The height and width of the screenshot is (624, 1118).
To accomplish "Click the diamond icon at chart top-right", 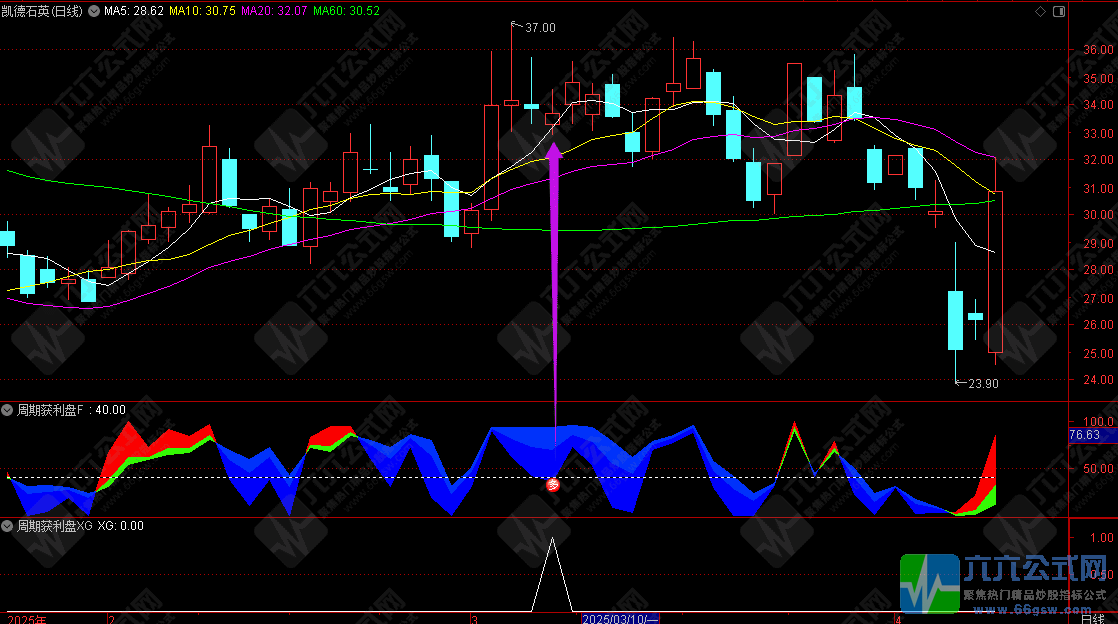I will (x=1041, y=11).
